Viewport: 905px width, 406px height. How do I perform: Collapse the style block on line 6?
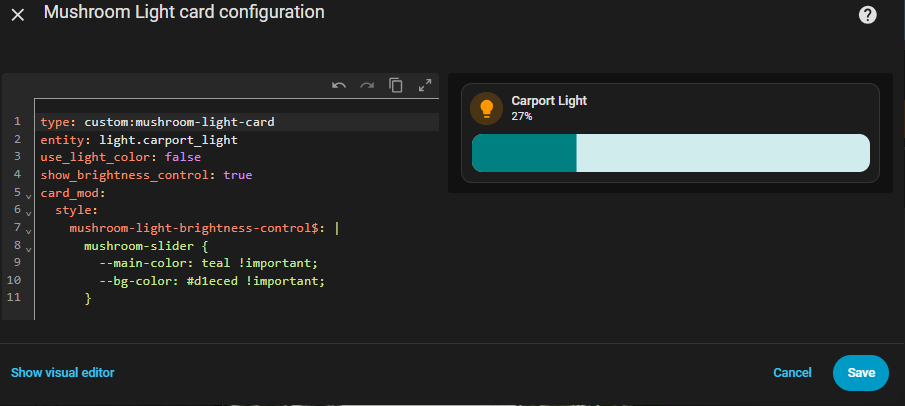[x=28, y=212]
